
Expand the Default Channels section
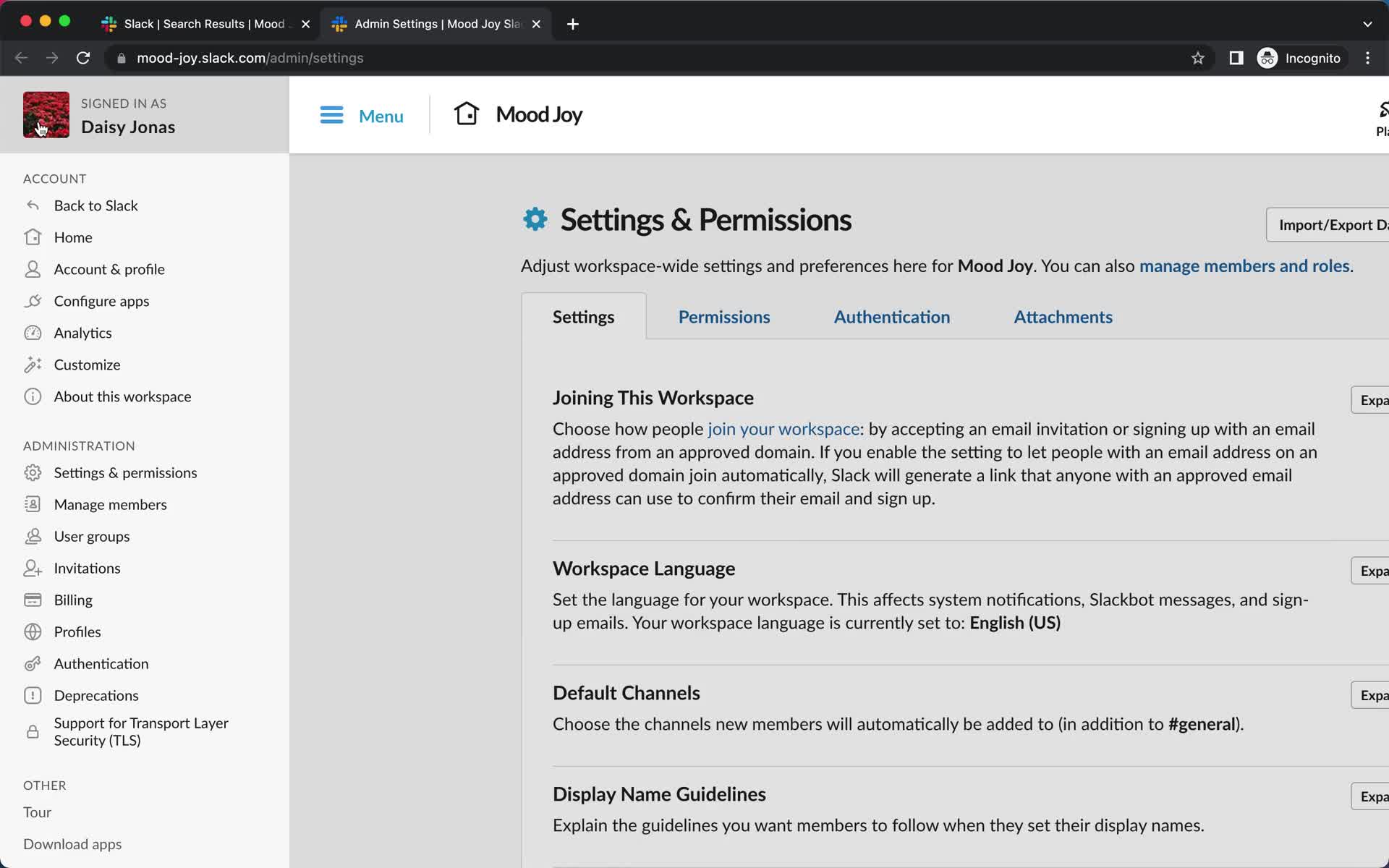1374,694
